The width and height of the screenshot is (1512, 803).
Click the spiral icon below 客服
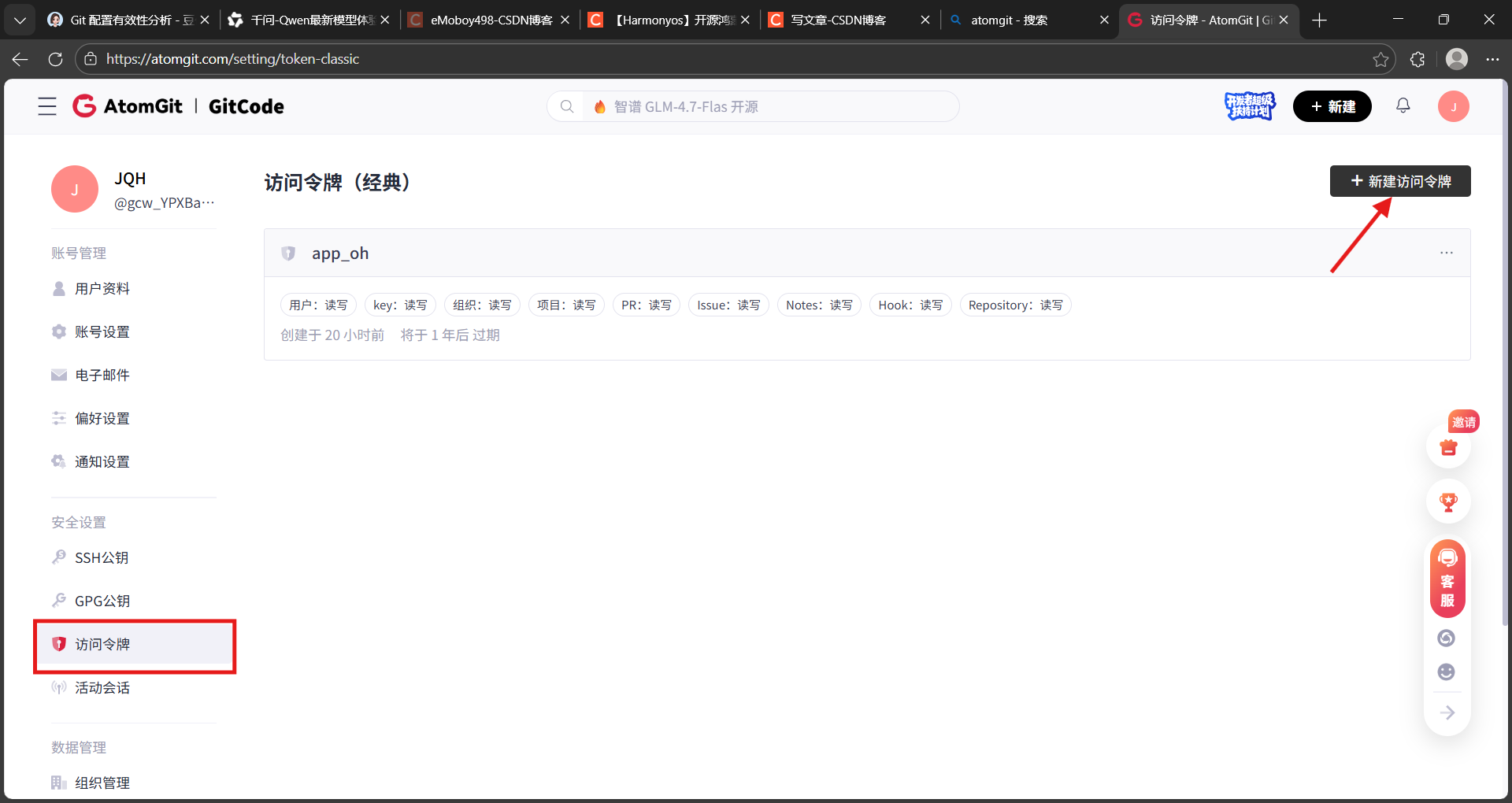click(1447, 638)
